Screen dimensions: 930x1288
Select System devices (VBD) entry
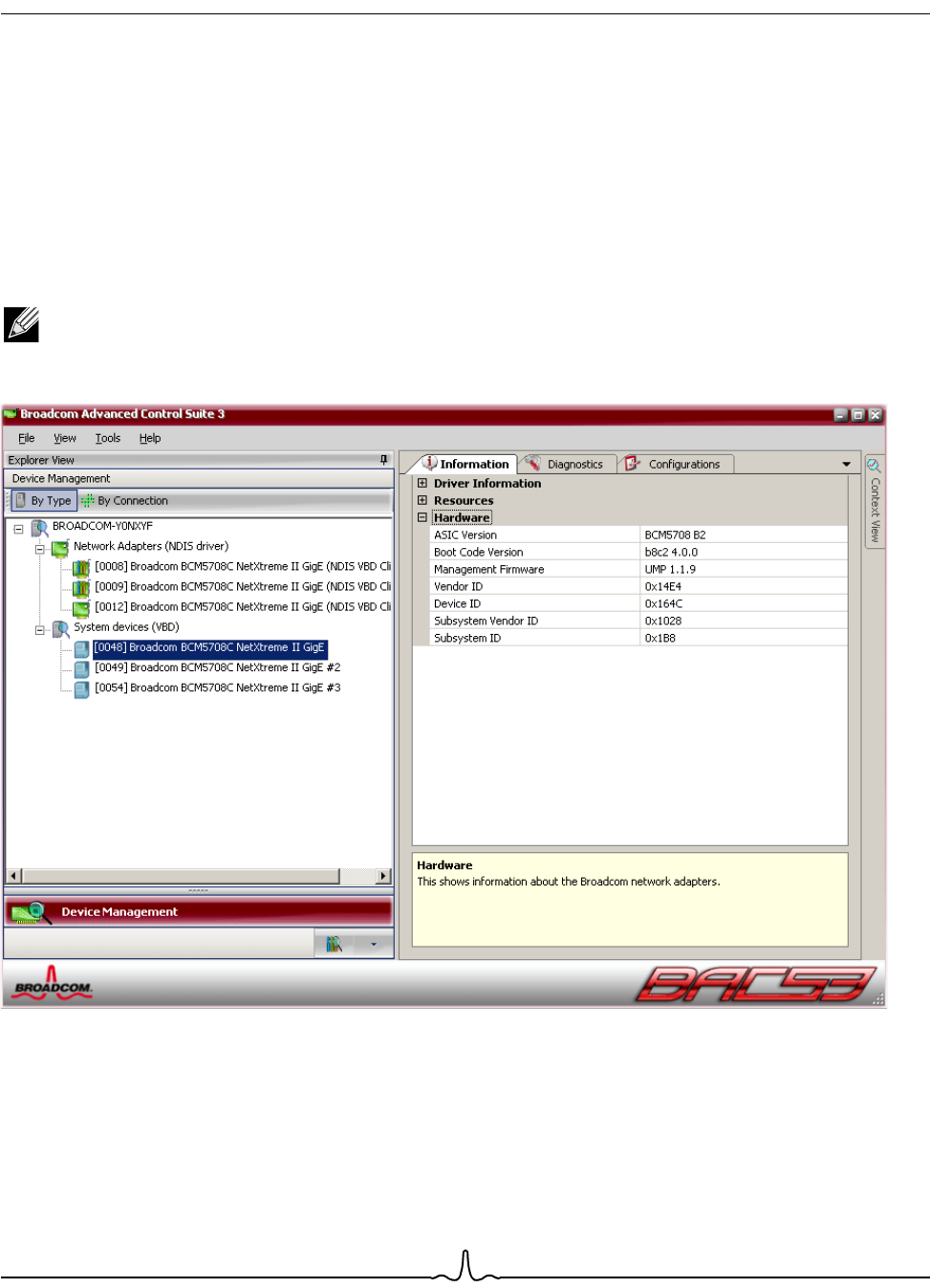126,627
